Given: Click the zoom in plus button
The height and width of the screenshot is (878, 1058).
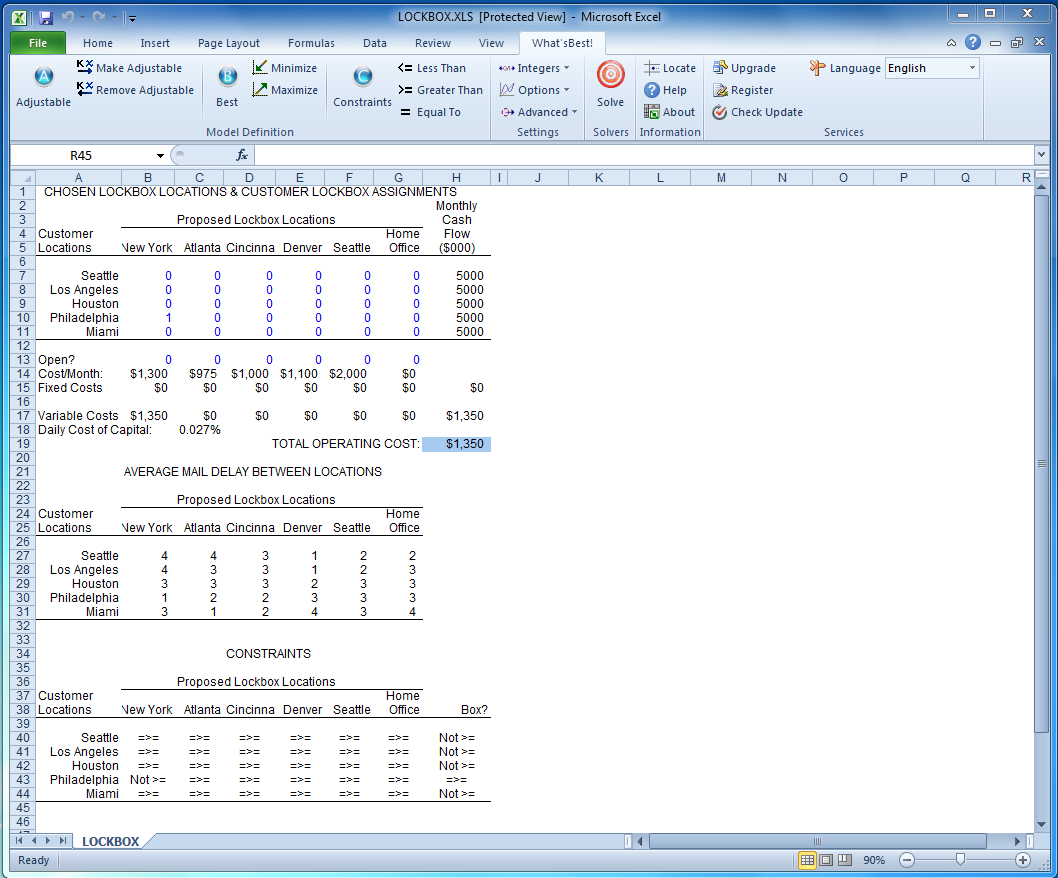Looking at the screenshot, I should tap(1023, 860).
